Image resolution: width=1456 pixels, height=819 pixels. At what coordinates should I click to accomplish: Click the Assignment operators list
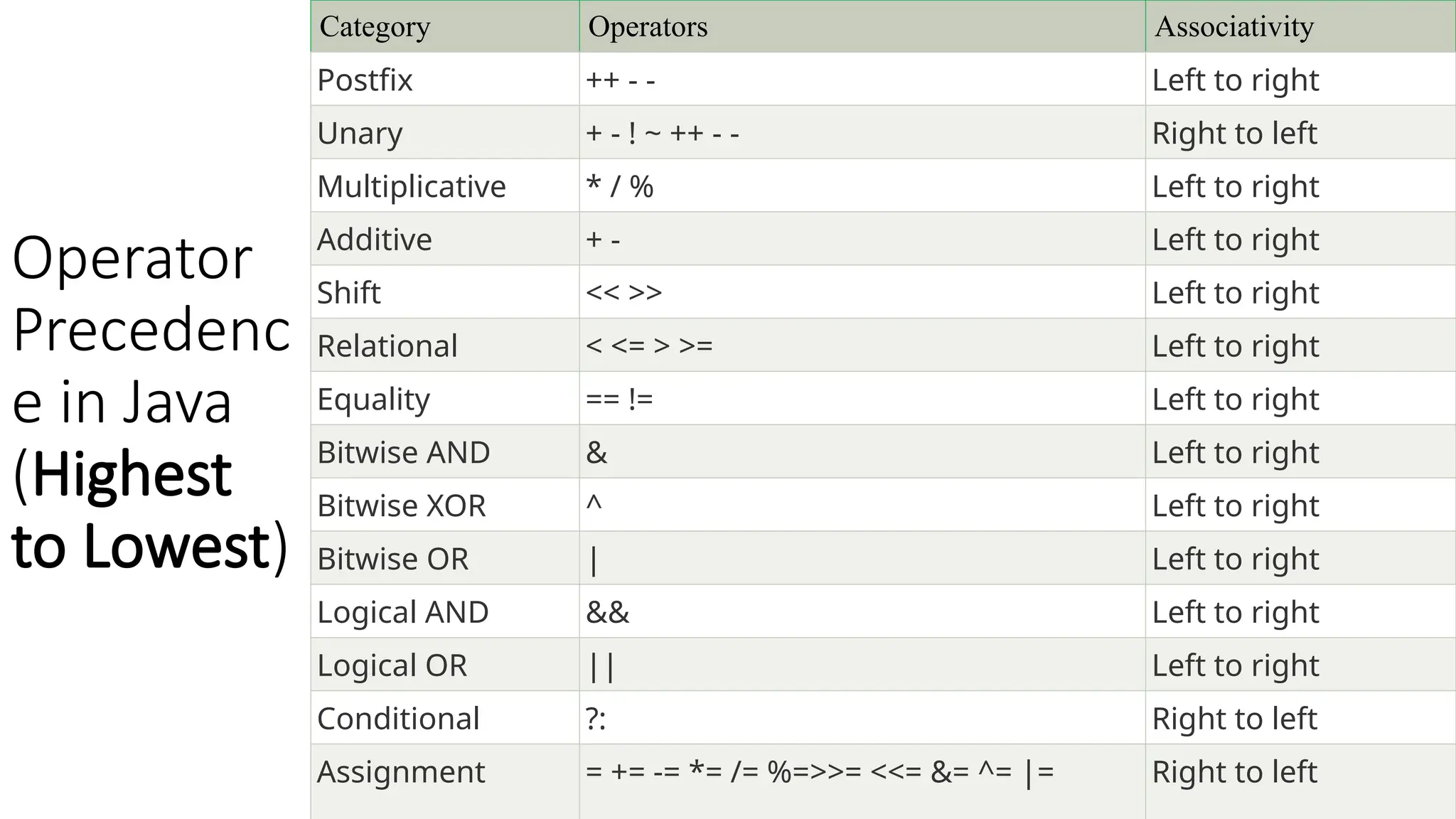pos(819,771)
